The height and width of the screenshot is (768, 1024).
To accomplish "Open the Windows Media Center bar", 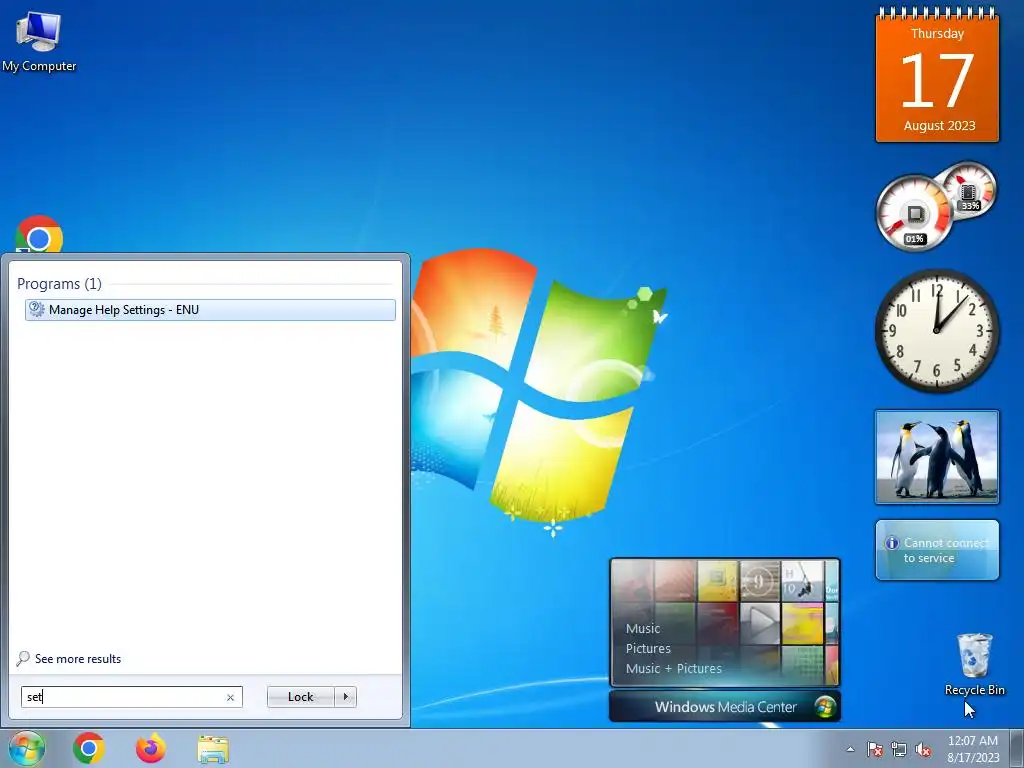I will 724,707.
